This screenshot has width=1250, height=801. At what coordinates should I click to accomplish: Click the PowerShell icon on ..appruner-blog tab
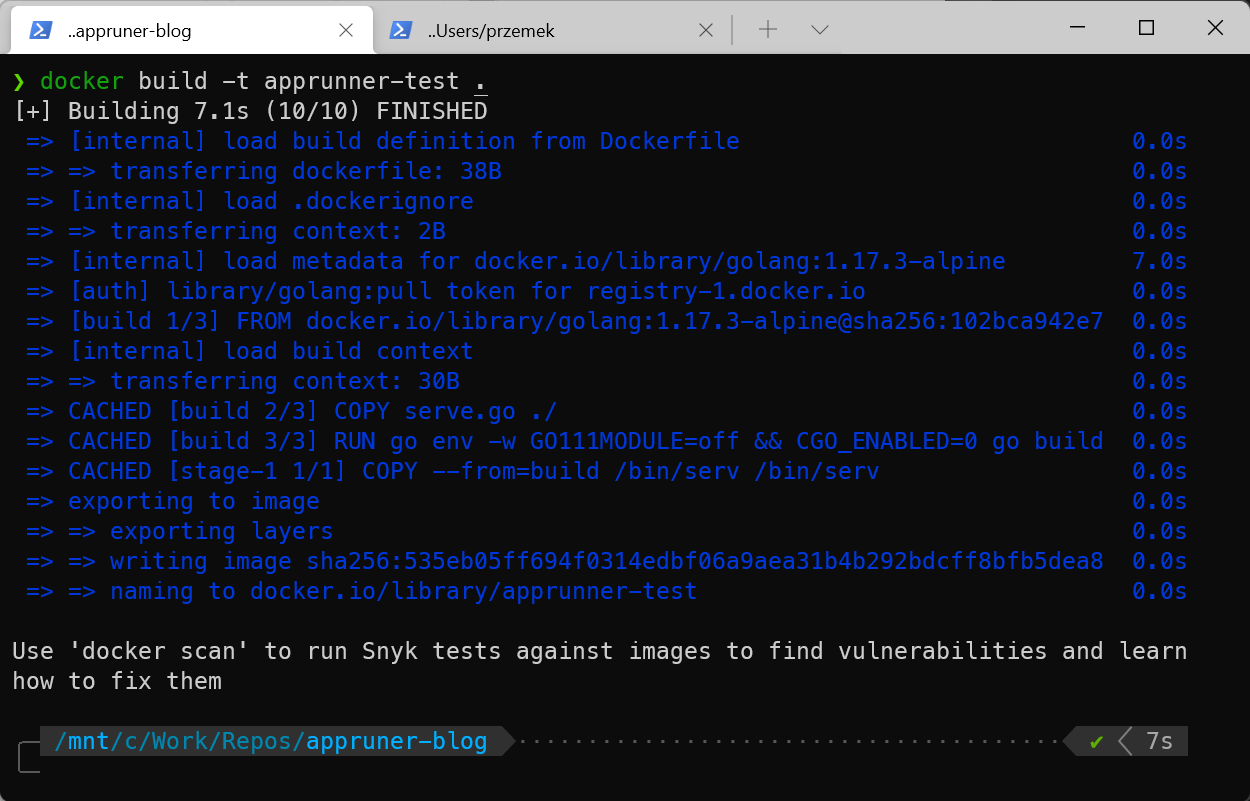(x=40, y=30)
